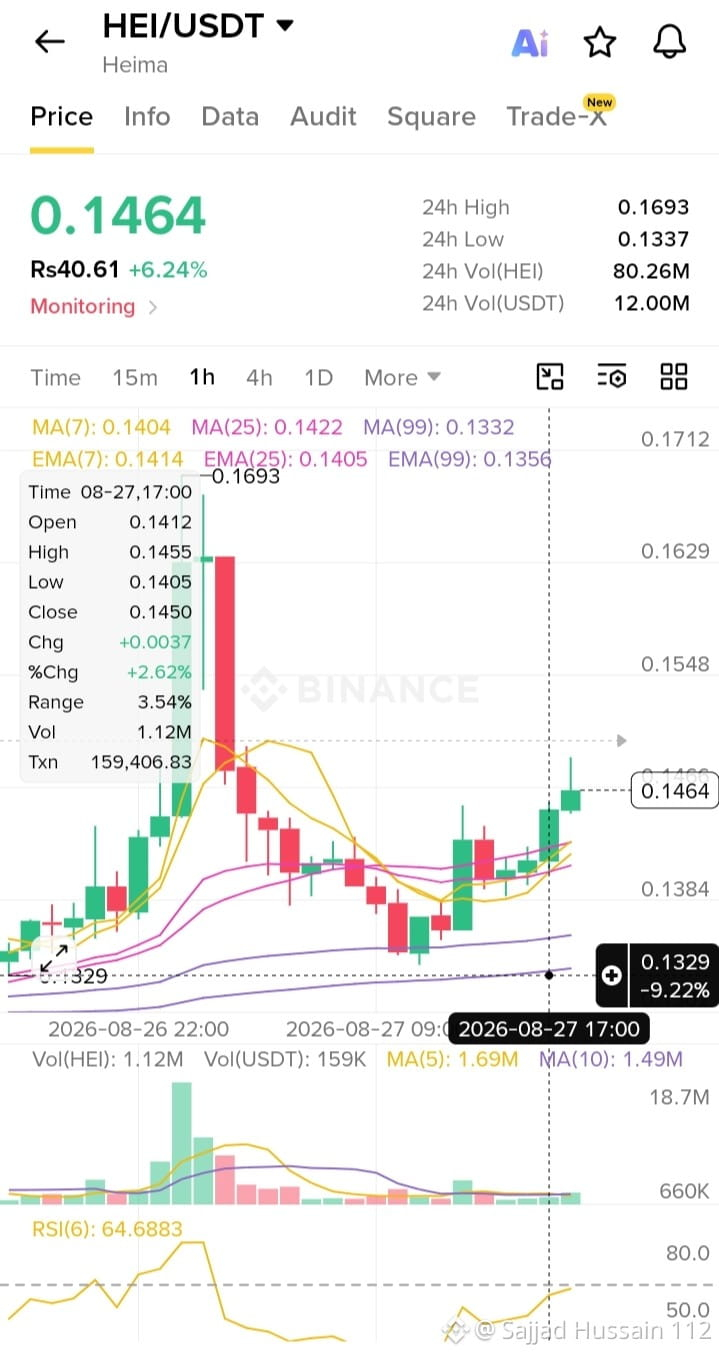Open the Ai analysis feature
This screenshot has height=1355, width=719.
pyautogui.click(x=529, y=42)
